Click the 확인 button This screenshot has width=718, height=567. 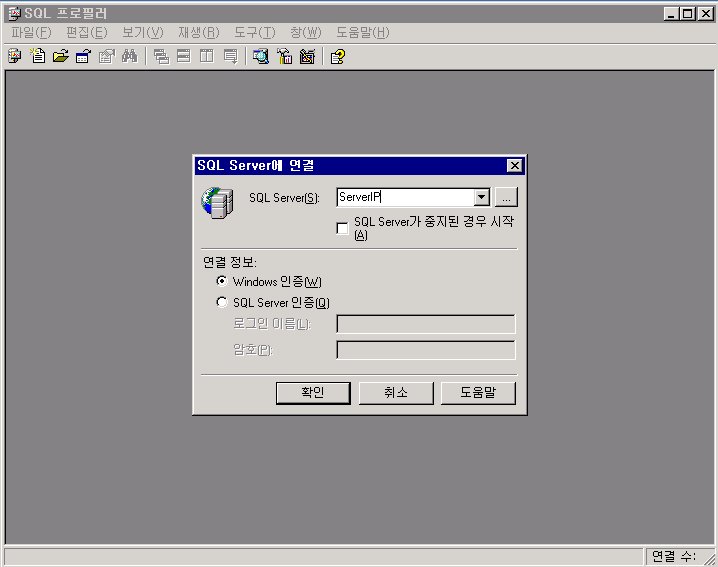click(313, 393)
